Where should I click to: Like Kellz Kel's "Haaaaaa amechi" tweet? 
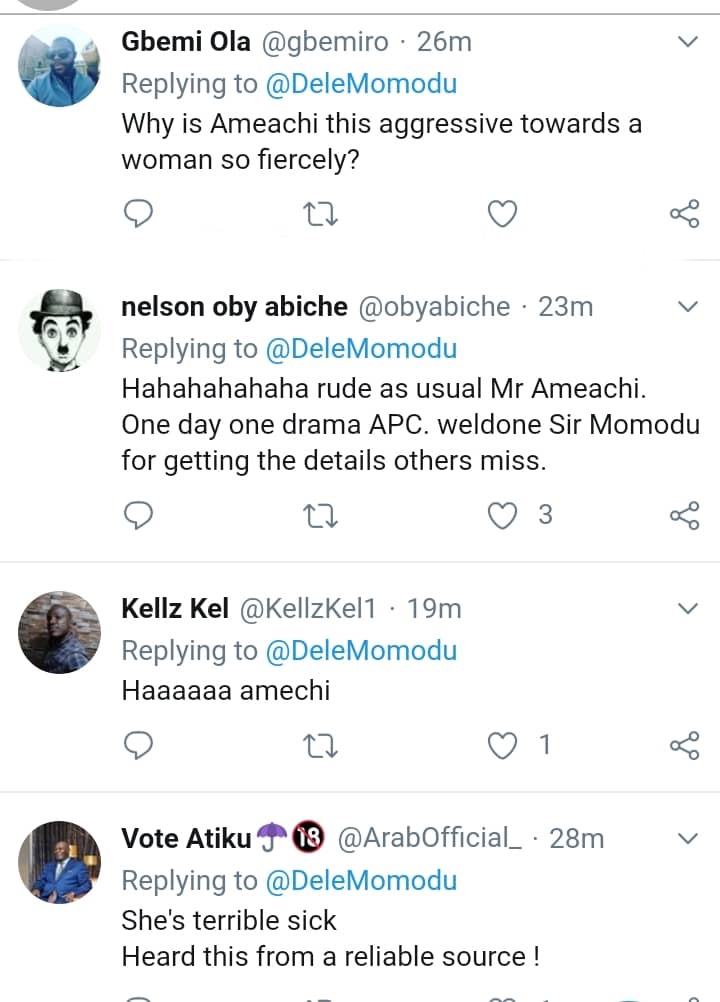point(502,745)
